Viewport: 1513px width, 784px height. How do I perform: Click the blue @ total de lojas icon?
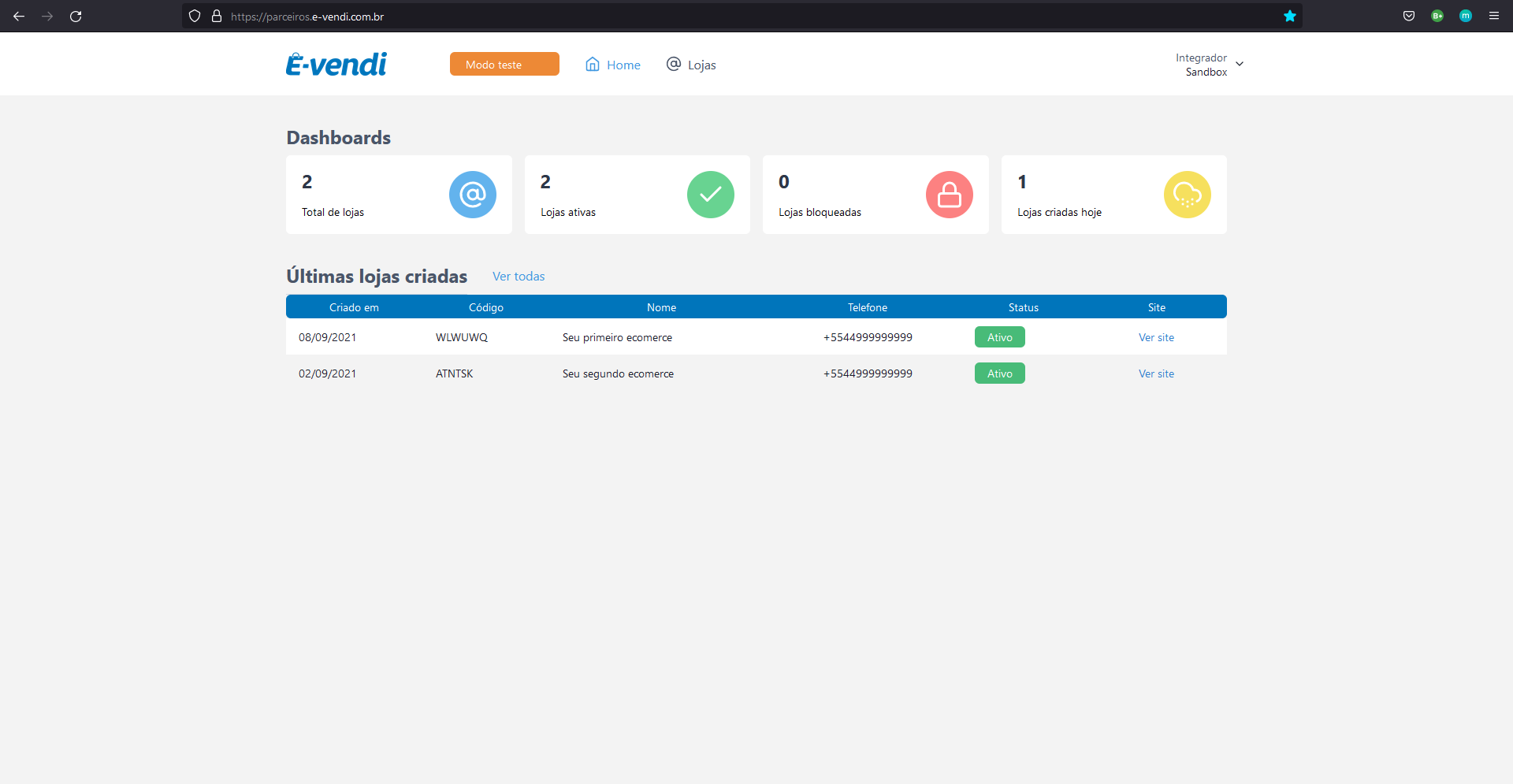pos(473,195)
